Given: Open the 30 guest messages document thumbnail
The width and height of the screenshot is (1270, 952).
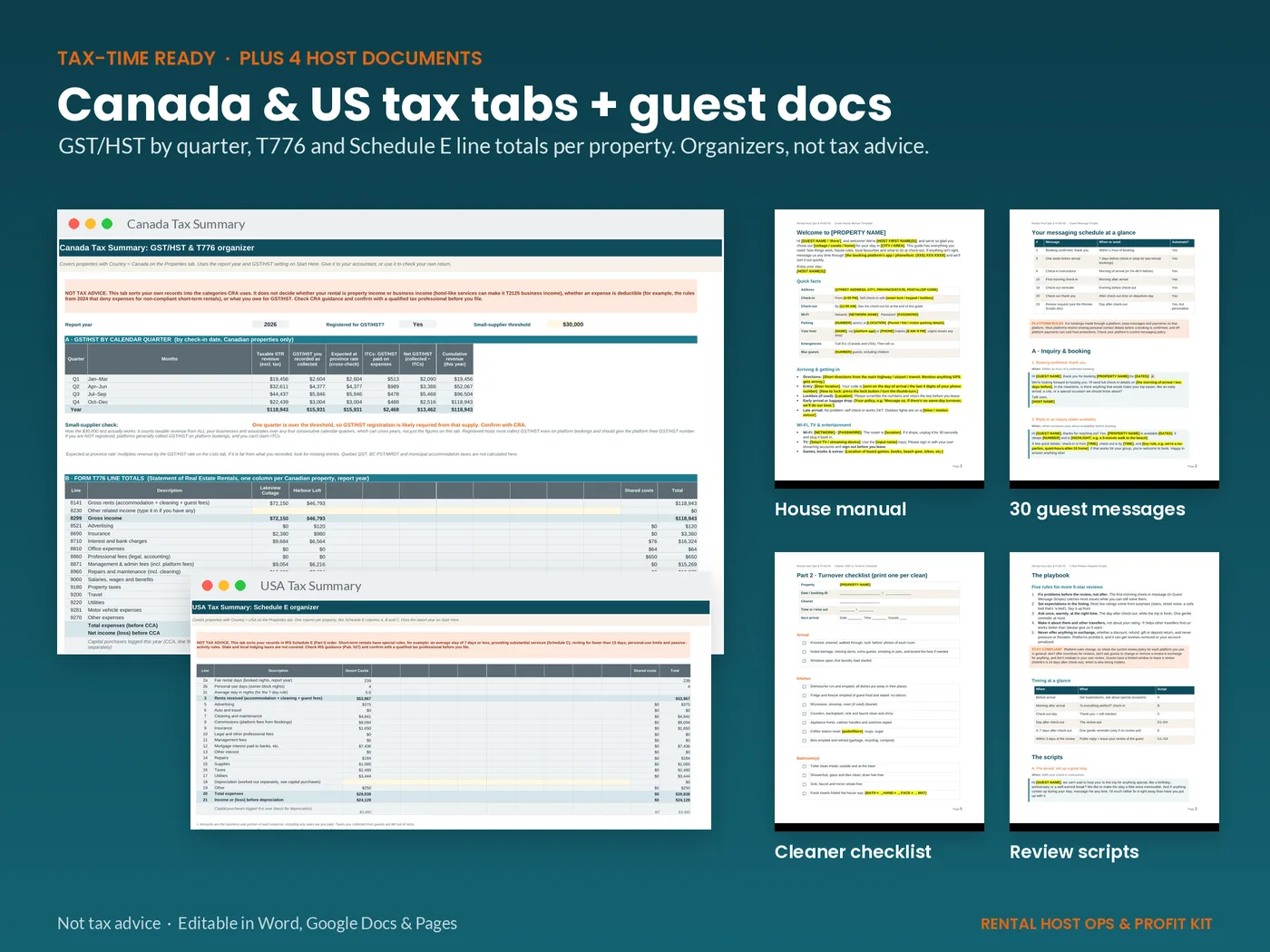Looking at the screenshot, I should 1114,348.
